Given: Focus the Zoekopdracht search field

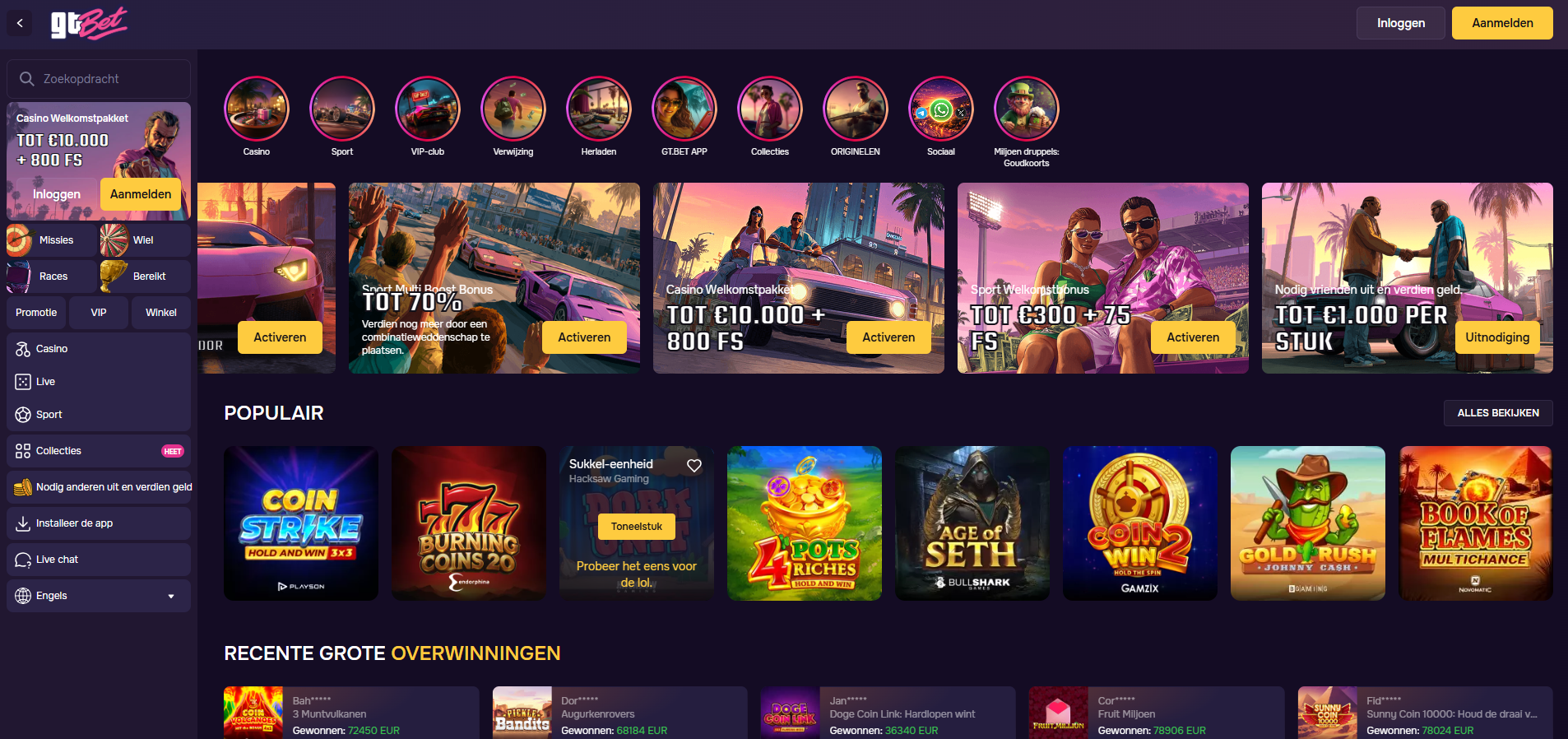Looking at the screenshot, I should [x=99, y=79].
